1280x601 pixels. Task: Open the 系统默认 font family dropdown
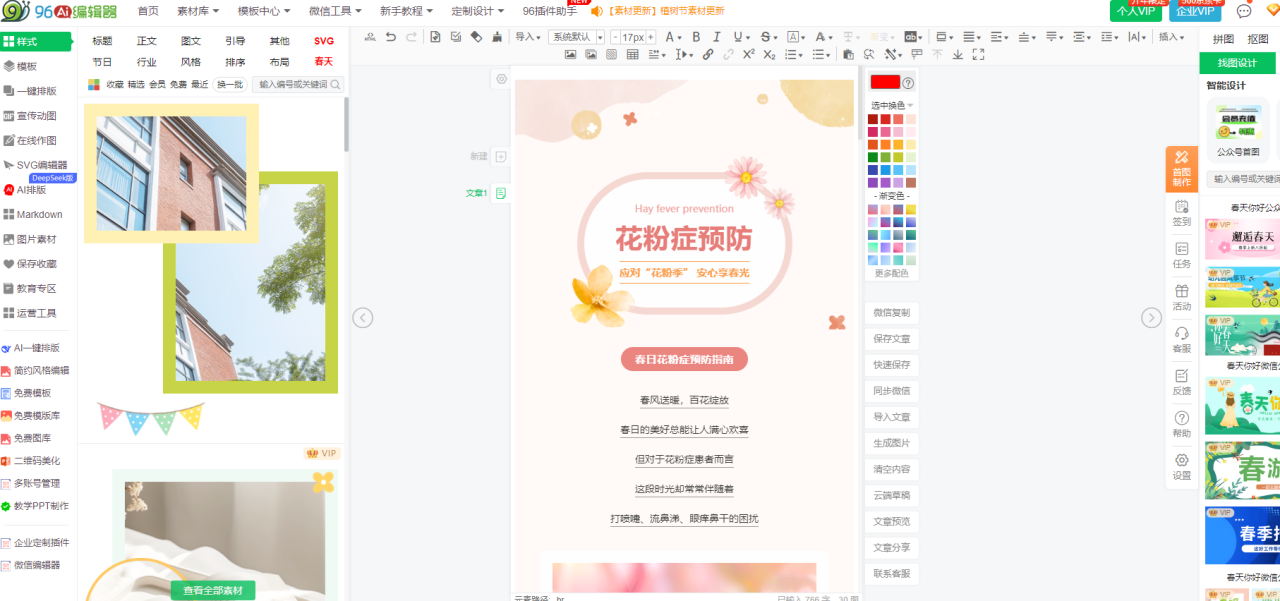(578, 37)
